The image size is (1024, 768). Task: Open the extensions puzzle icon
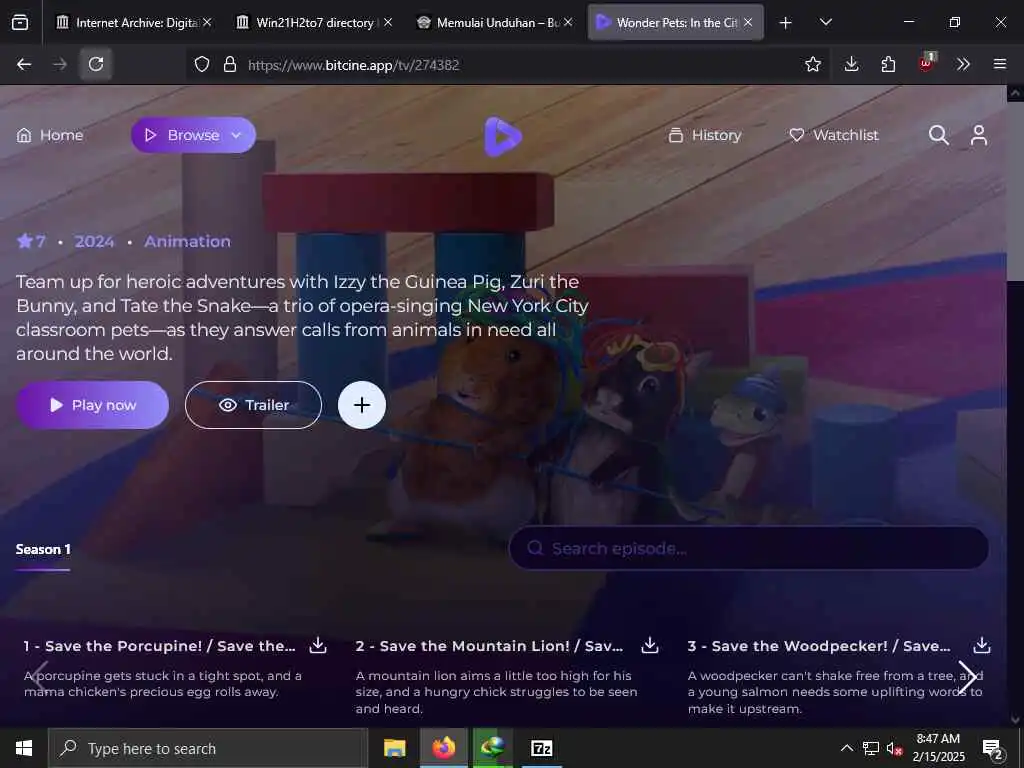tap(888, 64)
